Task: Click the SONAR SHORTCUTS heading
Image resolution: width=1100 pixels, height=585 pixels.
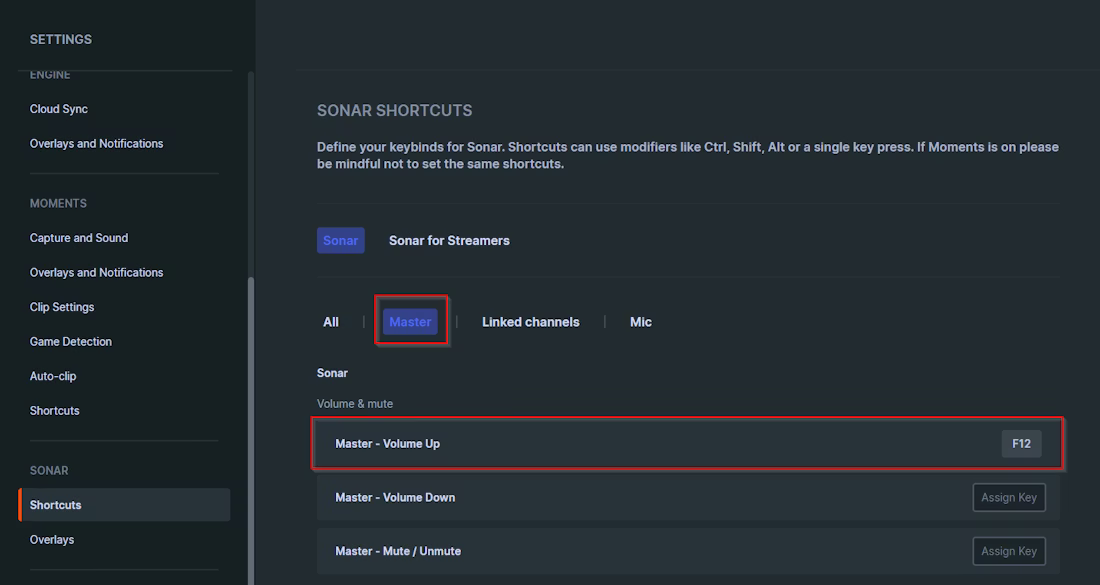Action: (x=394, y=110)
